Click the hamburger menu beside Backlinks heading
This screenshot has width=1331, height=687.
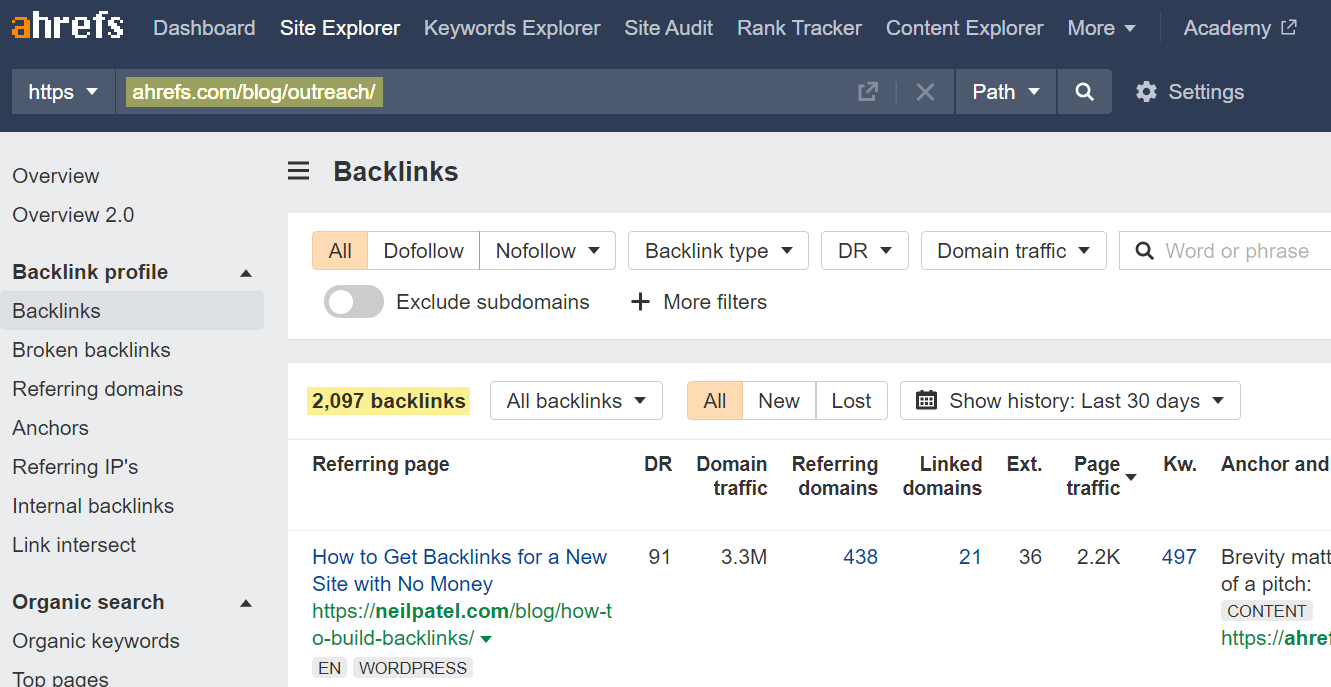click(298, 171)
